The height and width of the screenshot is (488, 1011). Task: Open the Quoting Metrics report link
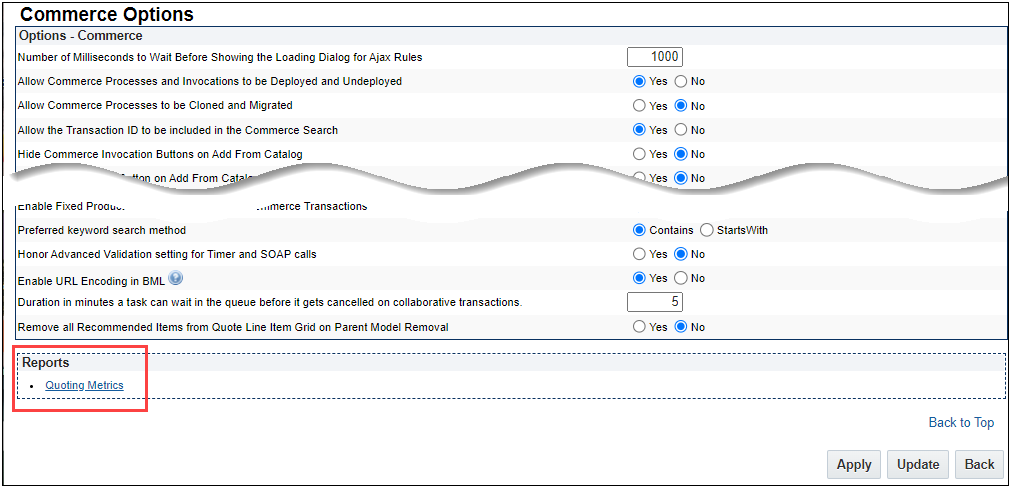84,386
